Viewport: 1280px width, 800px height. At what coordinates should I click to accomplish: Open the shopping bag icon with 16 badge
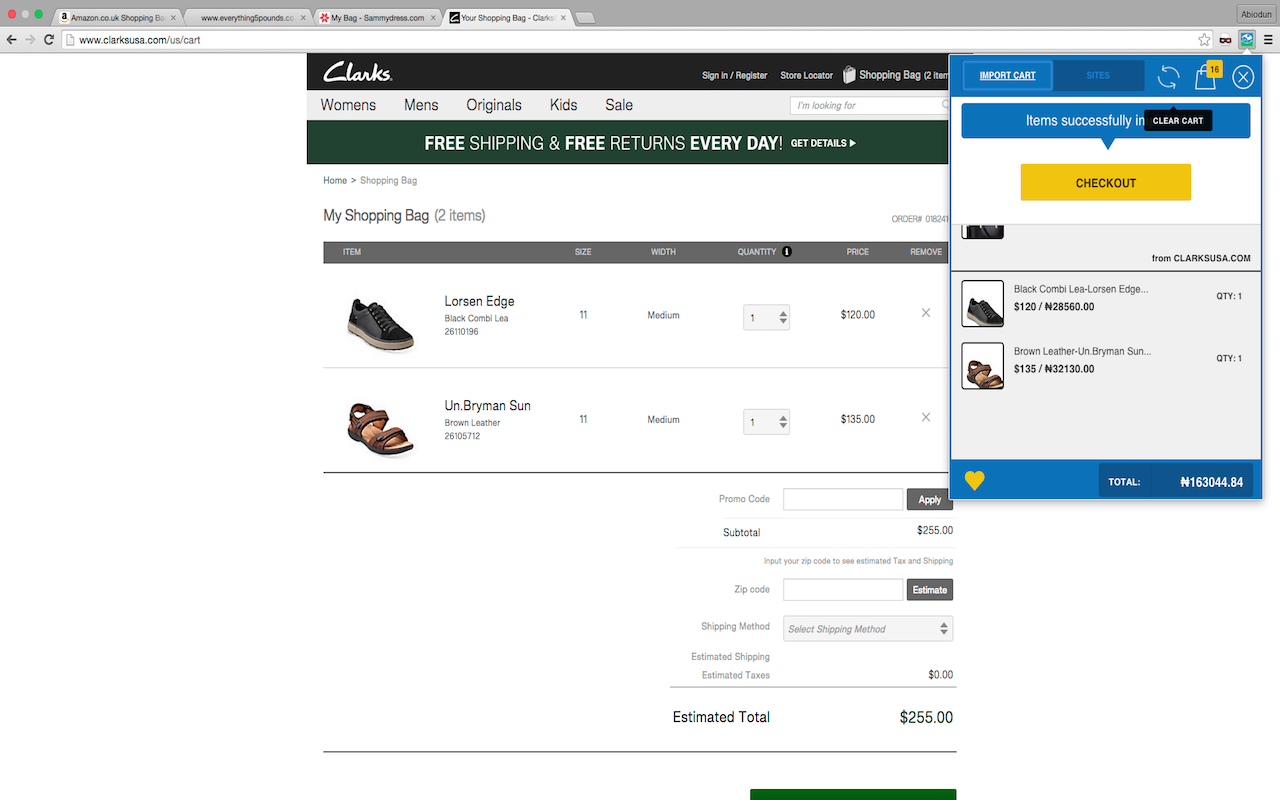1206,76
